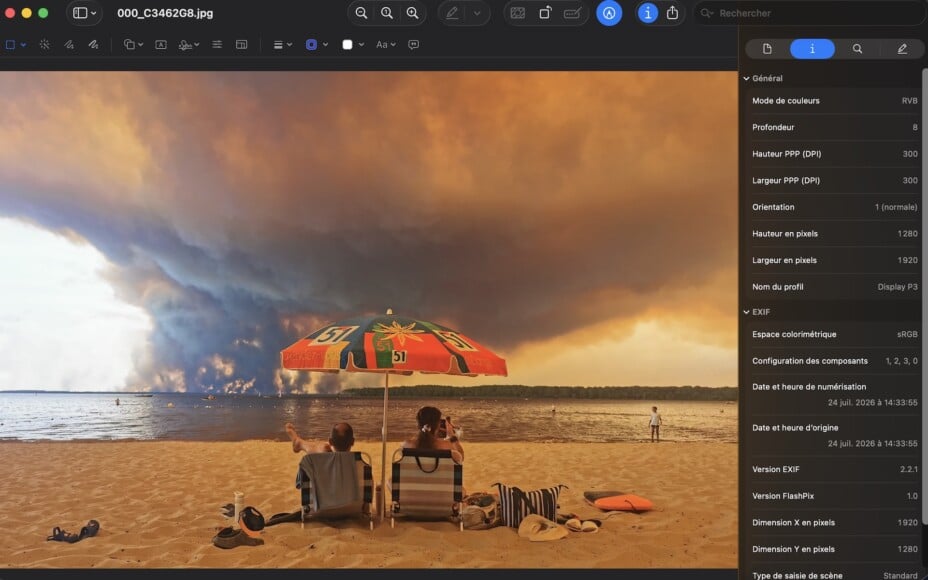Viewport: 928px width, 580px height.
Task: Switch to Keywords inspector tab
Action: (x=857, y=49)
